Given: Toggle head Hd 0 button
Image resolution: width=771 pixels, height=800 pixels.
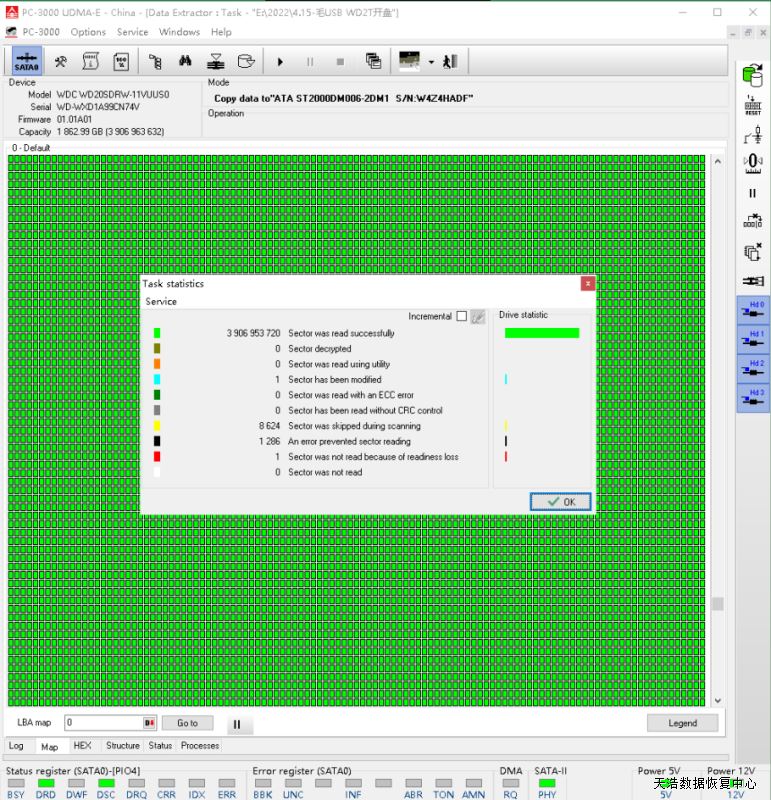Looking at the screenshot, I should coord(752,309).
